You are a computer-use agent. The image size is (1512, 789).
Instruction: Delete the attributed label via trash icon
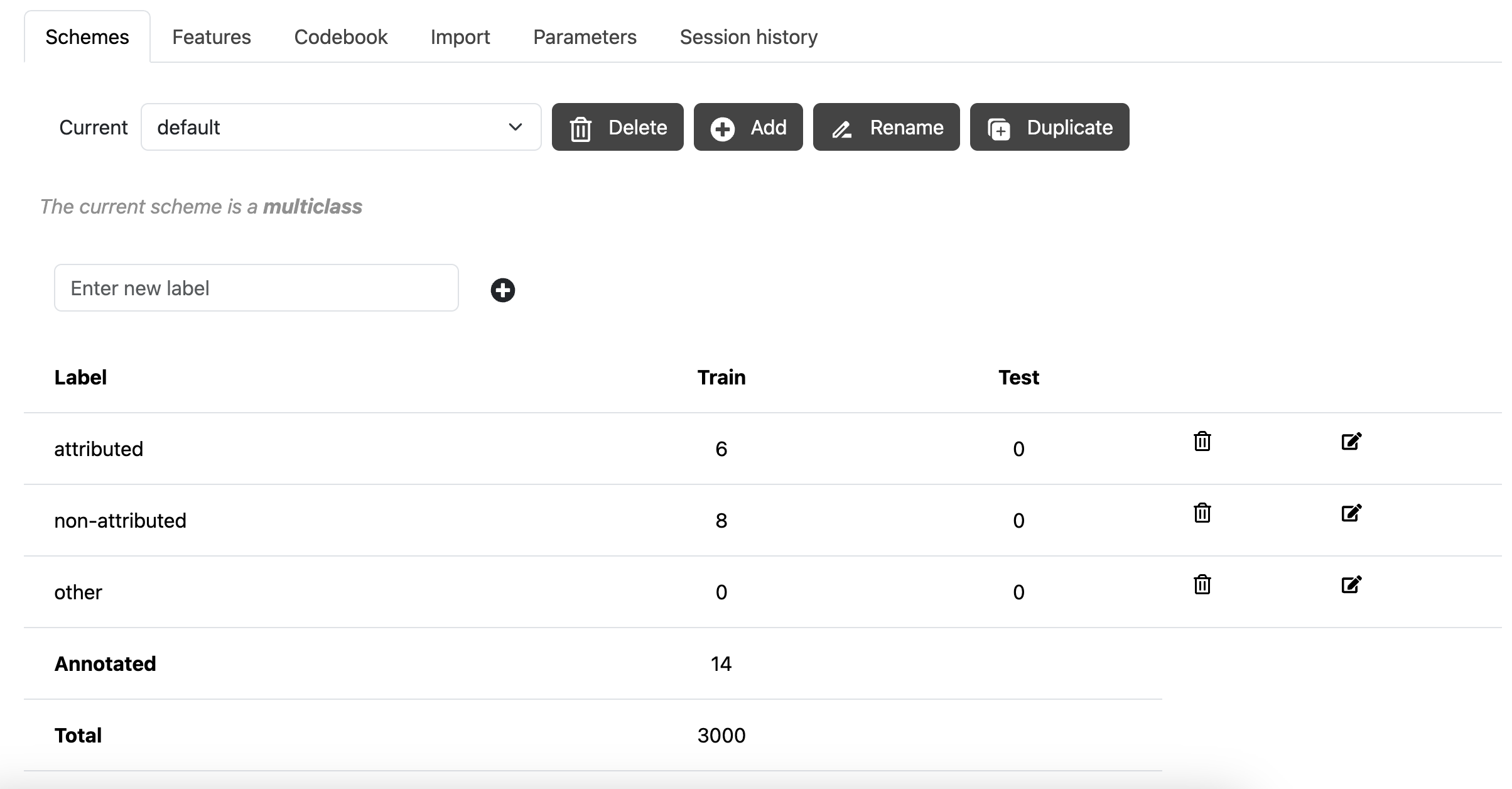(x=1202, y=441)
